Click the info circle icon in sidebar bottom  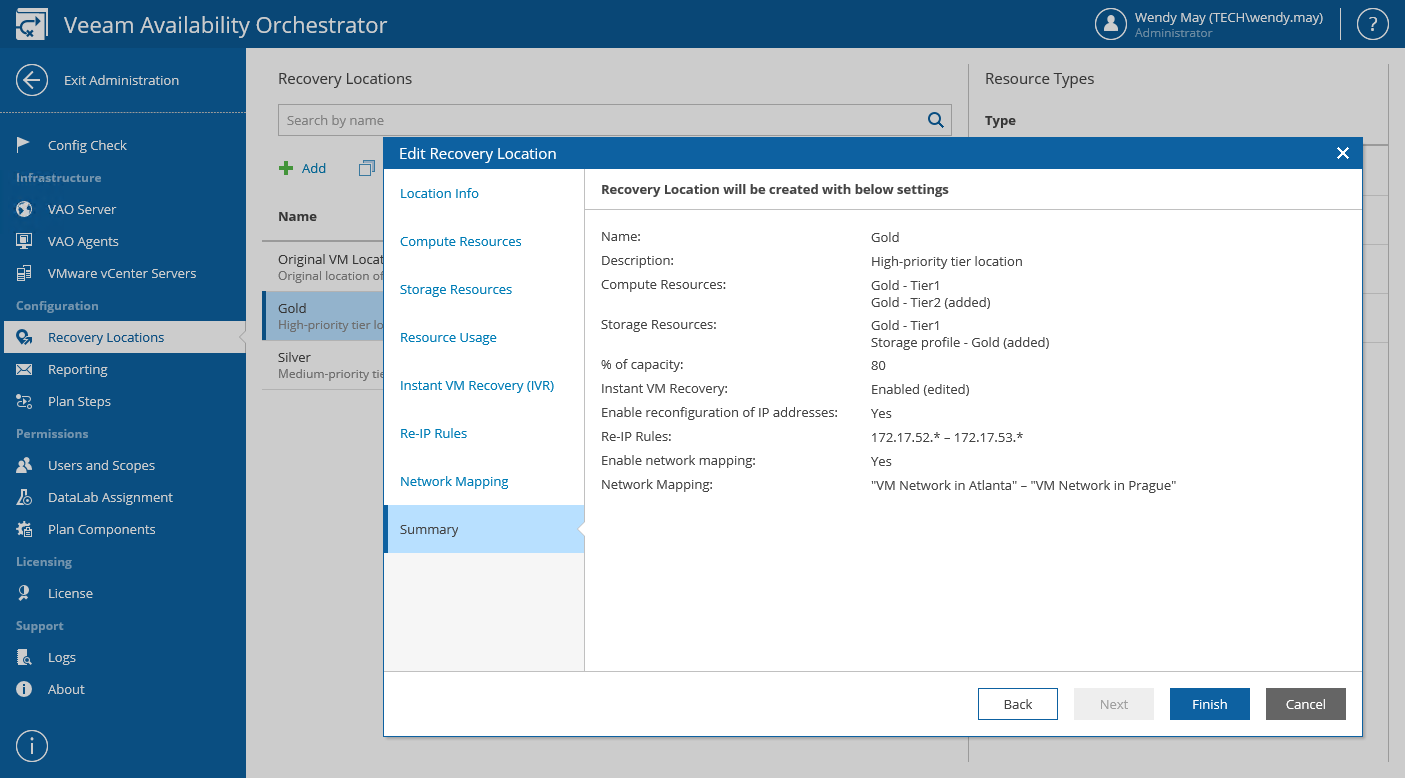point(32,746)
